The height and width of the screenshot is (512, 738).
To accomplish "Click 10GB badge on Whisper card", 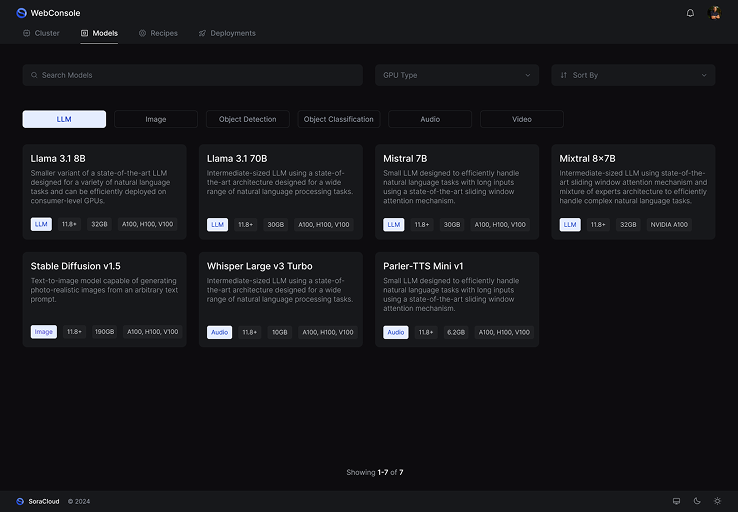I will 280,332.
